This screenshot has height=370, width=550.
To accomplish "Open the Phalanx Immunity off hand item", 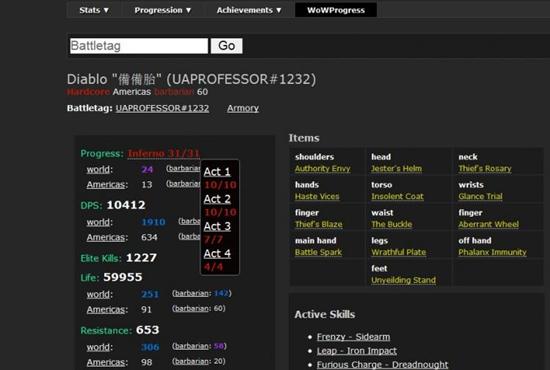I will pos(492,252).
